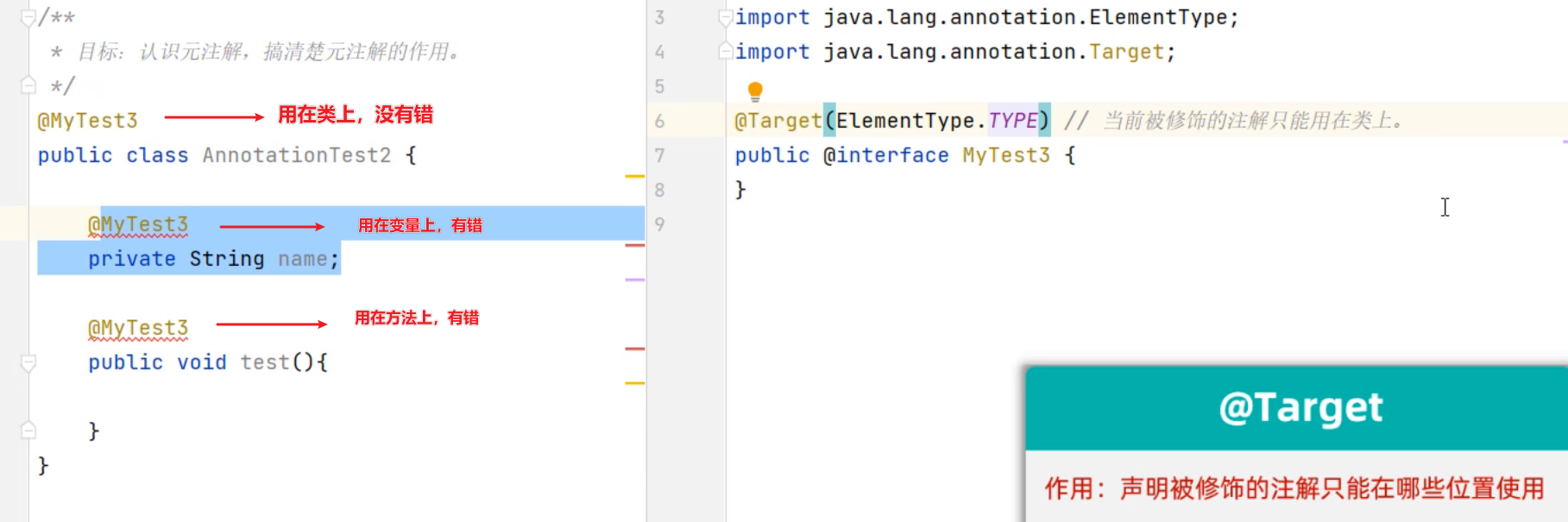Click line number 6 in the gutter
Viewport: 1568px width, 522px height.
[659, 121]
